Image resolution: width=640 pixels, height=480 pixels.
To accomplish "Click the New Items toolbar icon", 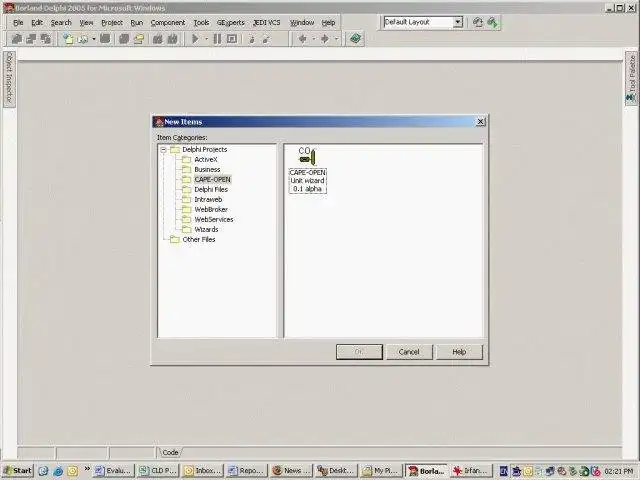I will [x=68, y=39].
